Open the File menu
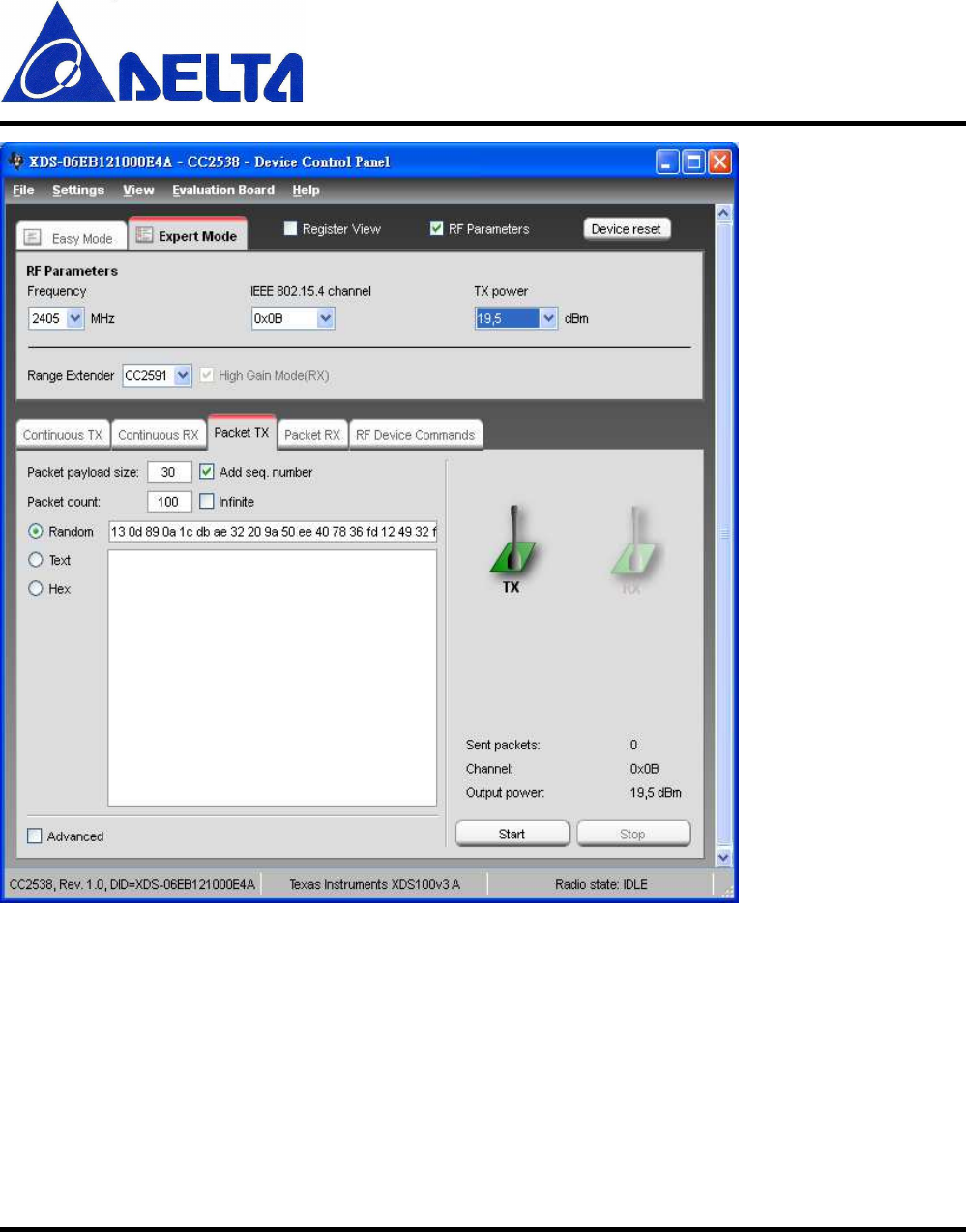Screen dimensions: 966x1232 coord(23,191)
